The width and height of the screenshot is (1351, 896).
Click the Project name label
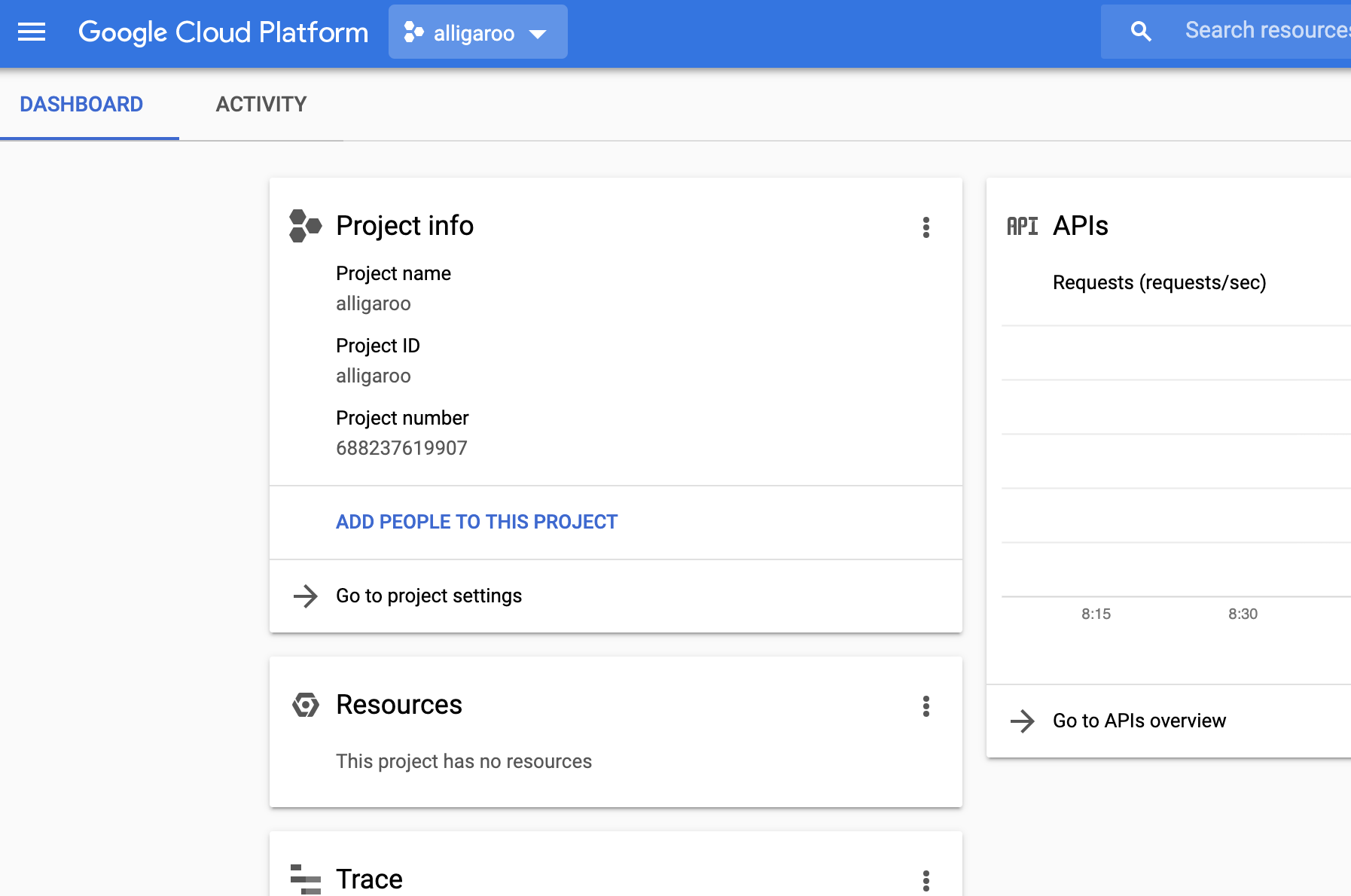pos(393,273)
